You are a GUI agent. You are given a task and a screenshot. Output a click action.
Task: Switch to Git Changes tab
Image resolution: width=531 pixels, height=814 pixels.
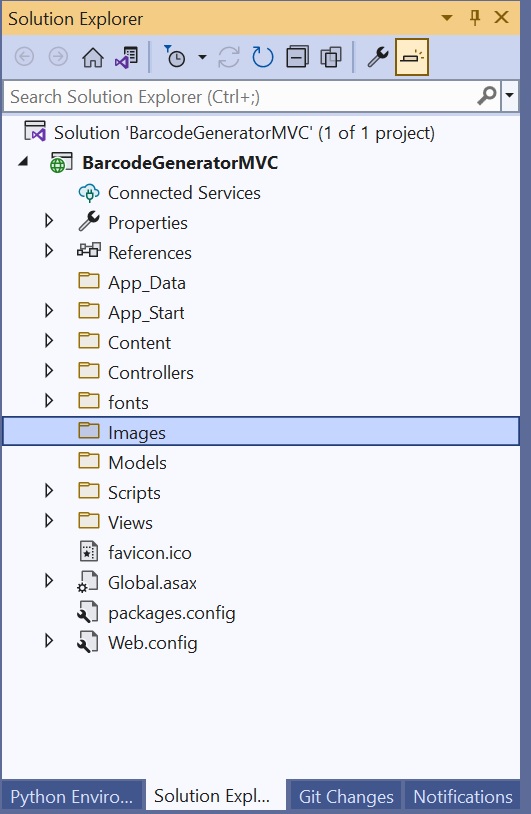click(x=346, y=796)
